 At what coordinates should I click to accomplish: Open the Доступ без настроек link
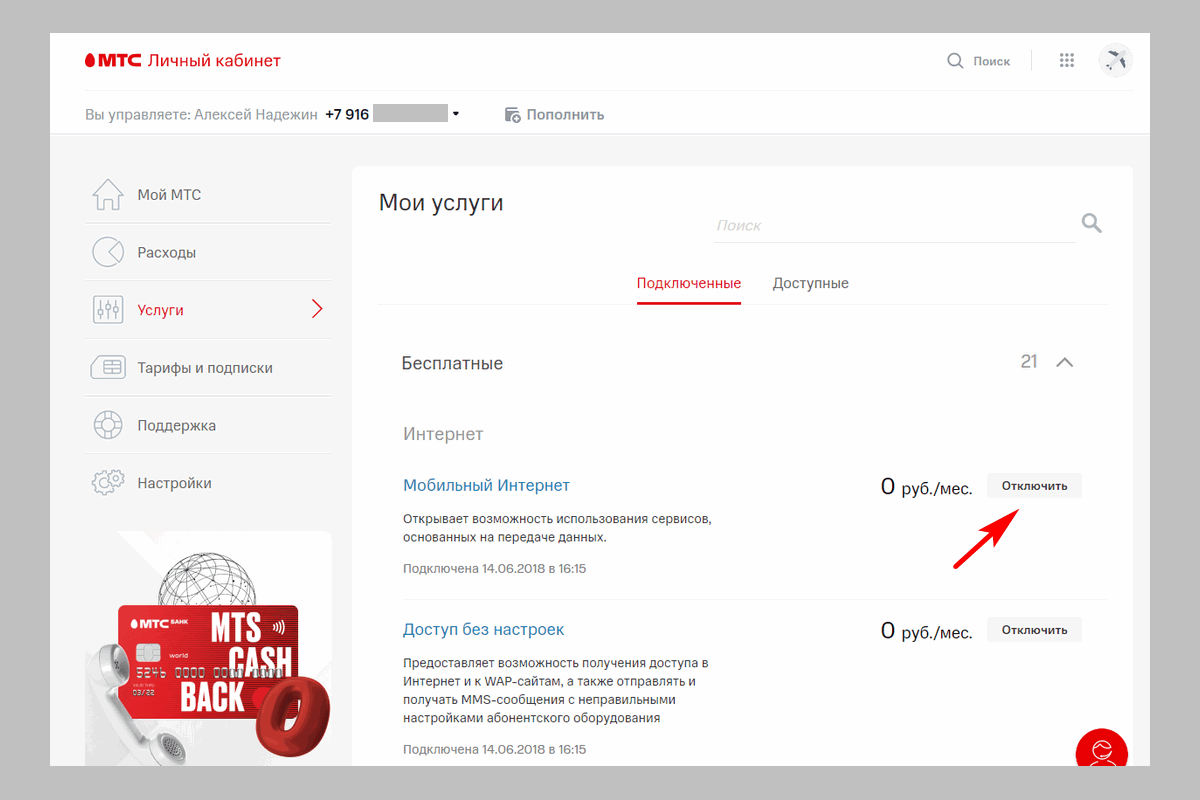tap(483, 629)
